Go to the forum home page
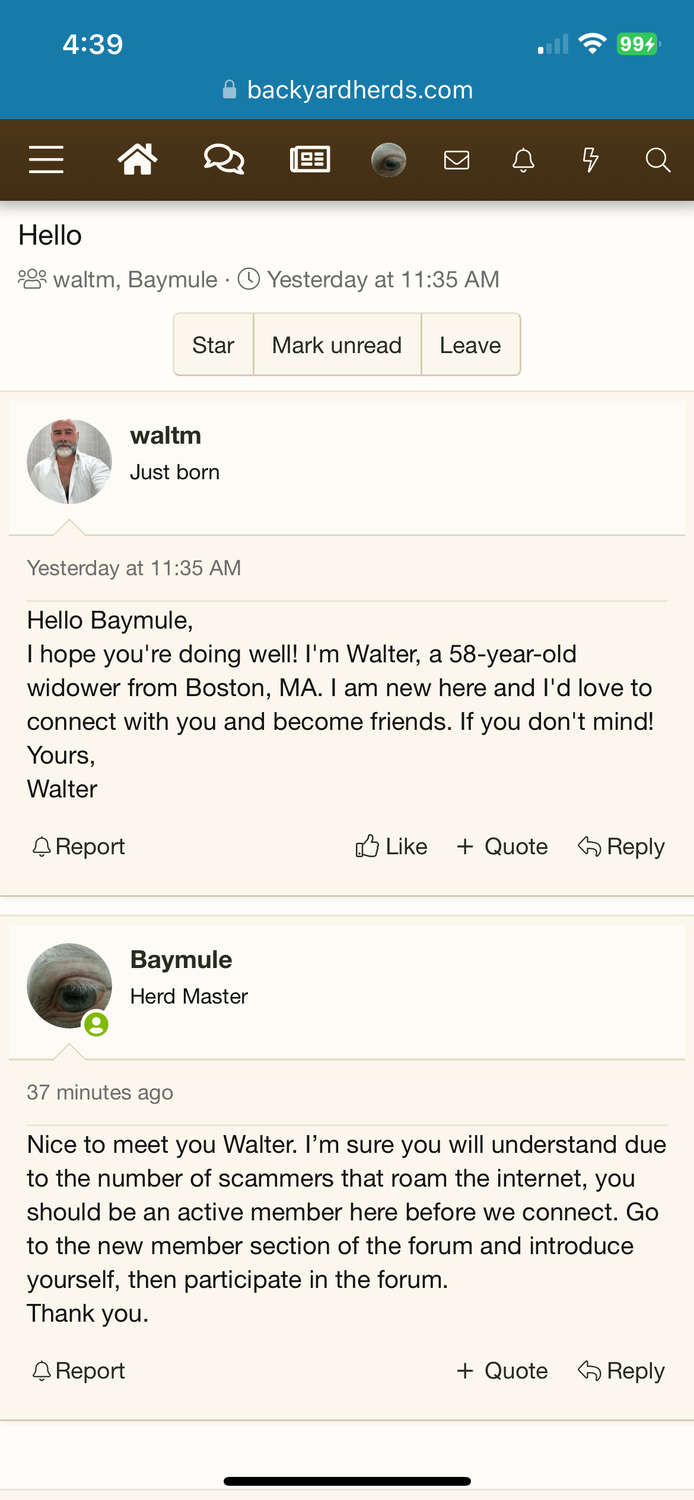Viewport: 694px width, 1500px height. [x=138, y=160]
